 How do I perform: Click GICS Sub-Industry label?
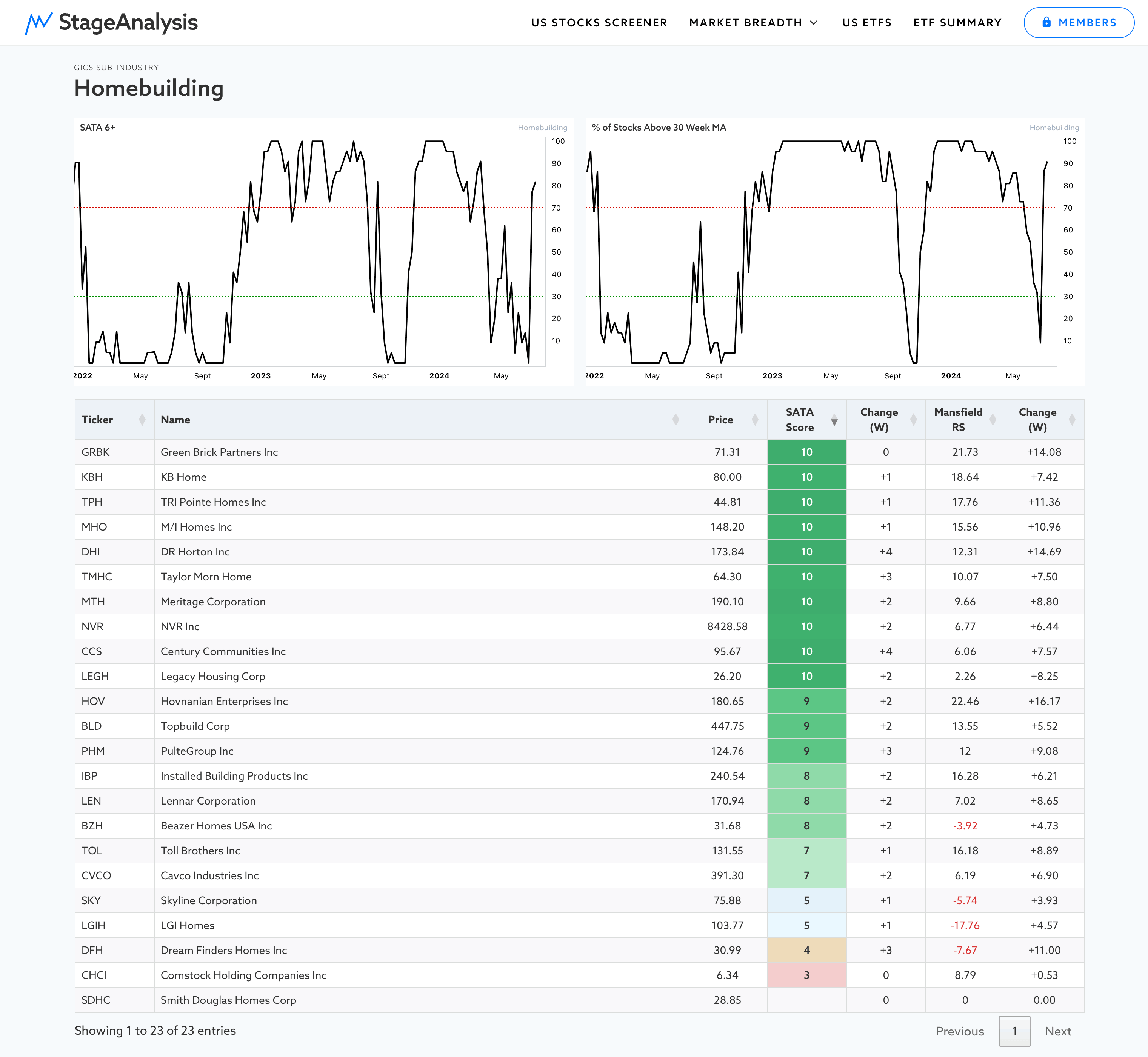pos(117,68)
